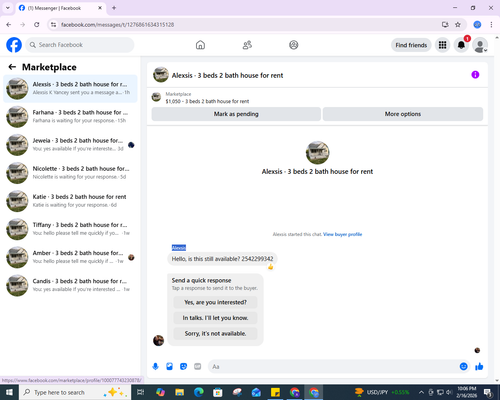Screen dimensions: 500x400
Task: Choose a sticker icon in composer
Action: pos(183,367)
